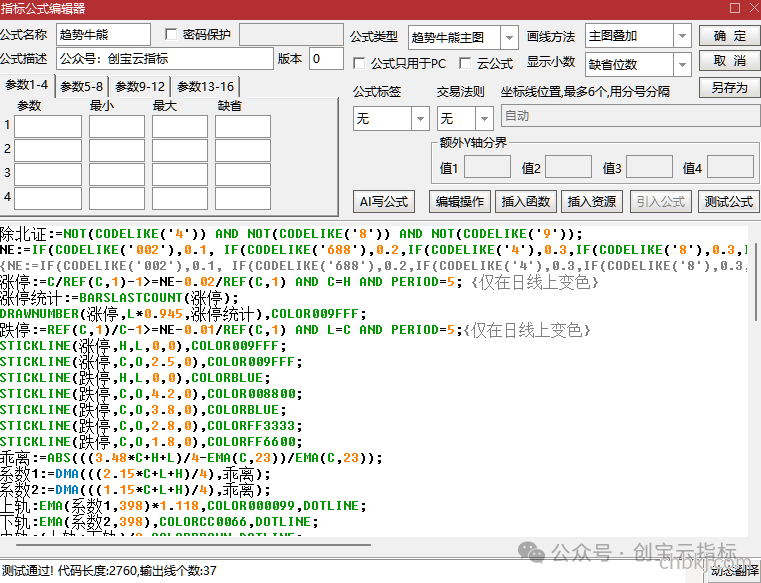Enable the 密码保护 checkbox
The width and height of the screenshot is (761, 583).
click(x=171, y=34)
